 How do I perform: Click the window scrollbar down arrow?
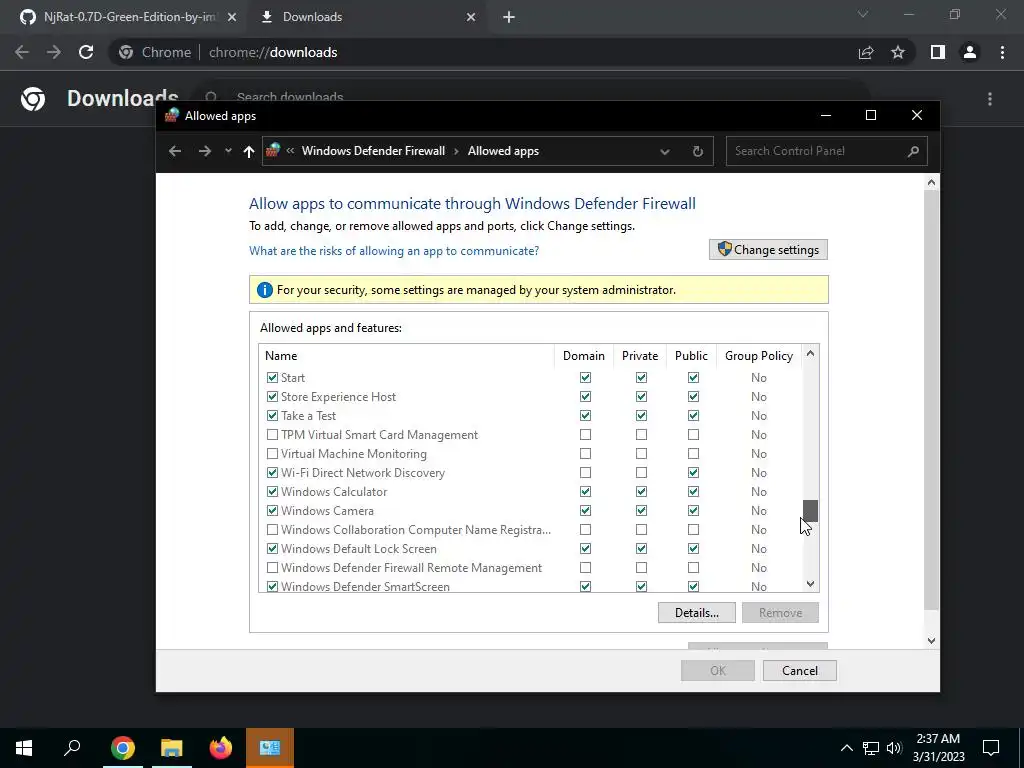[932, 641]
